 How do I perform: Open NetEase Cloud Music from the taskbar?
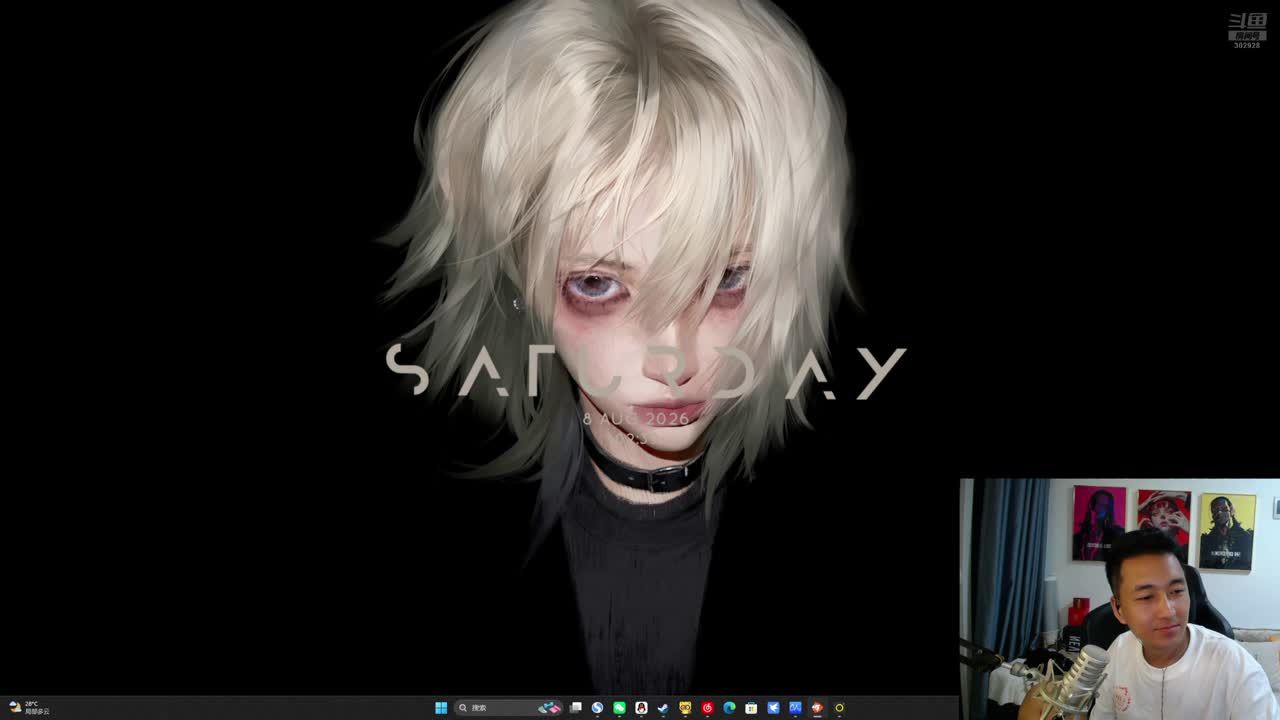click(707, 708)
